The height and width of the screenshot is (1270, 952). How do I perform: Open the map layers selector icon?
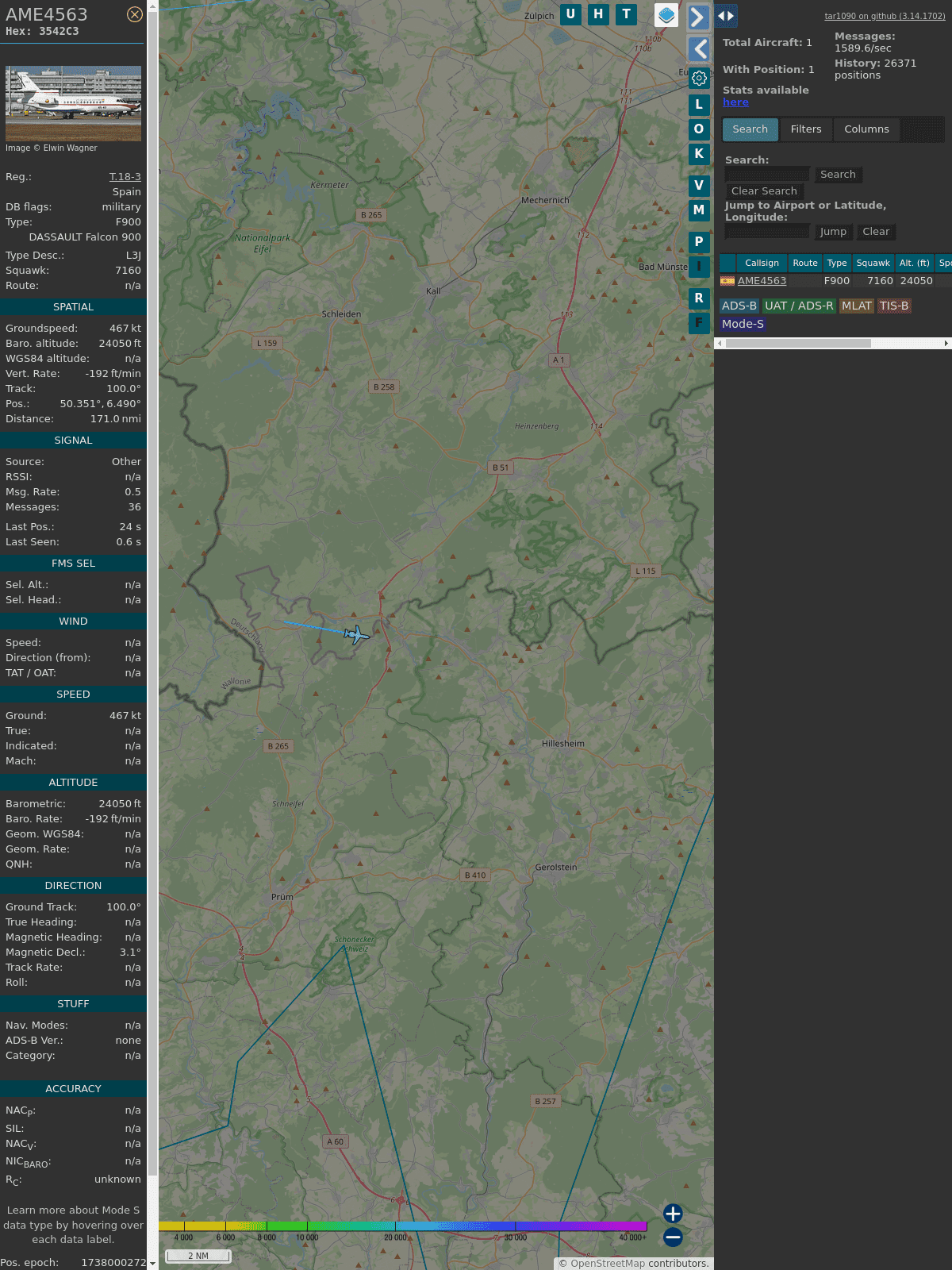point(666,15)
